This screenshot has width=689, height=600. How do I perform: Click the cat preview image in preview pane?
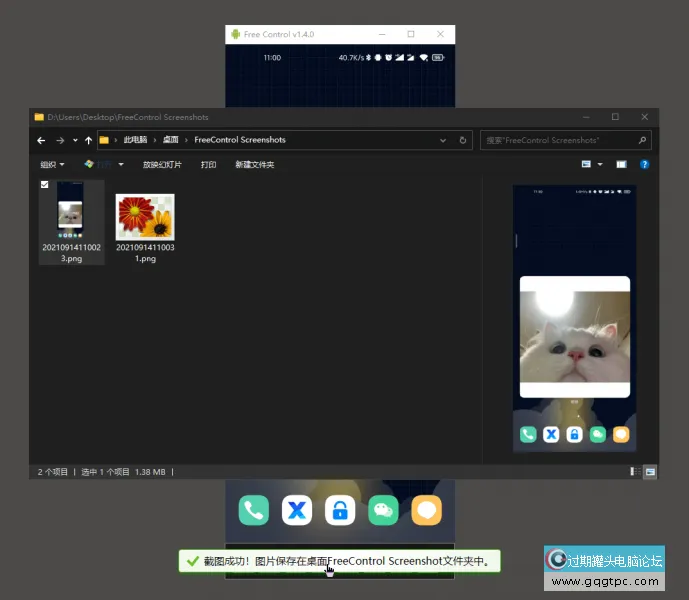coord(575,337)
